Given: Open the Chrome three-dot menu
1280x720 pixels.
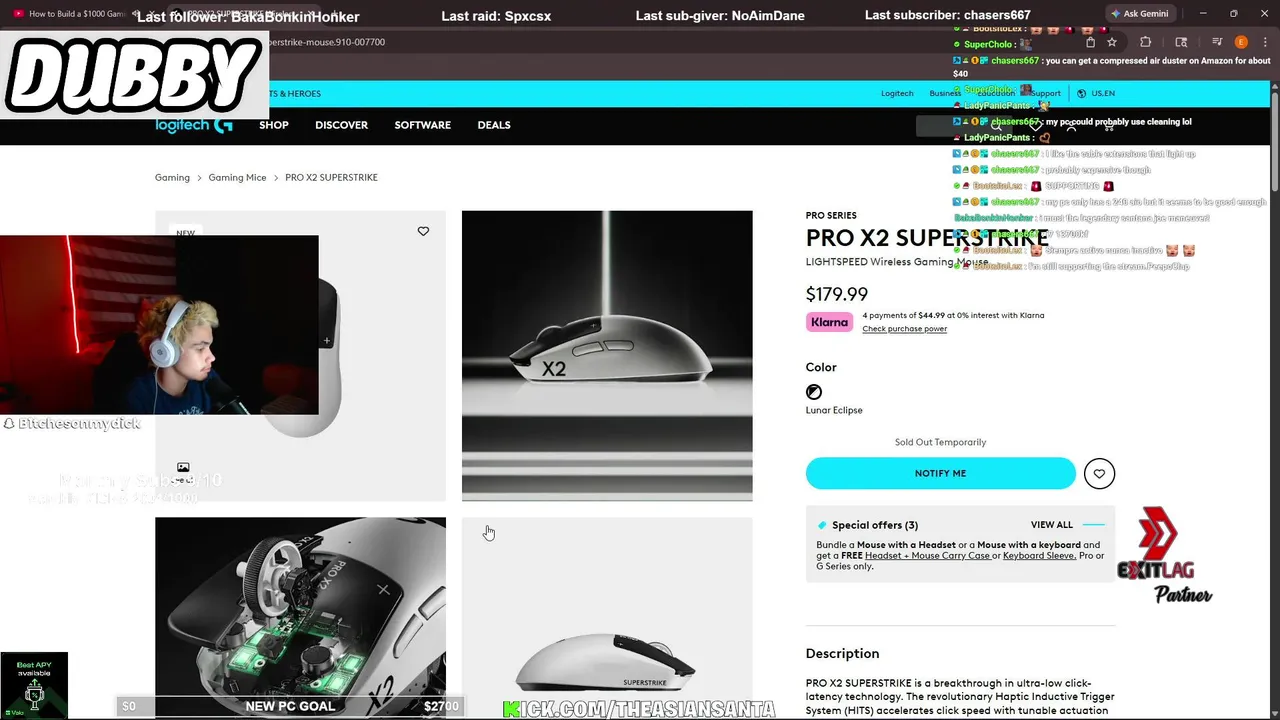Looking at the screenshot, I should pos(1263,42).
